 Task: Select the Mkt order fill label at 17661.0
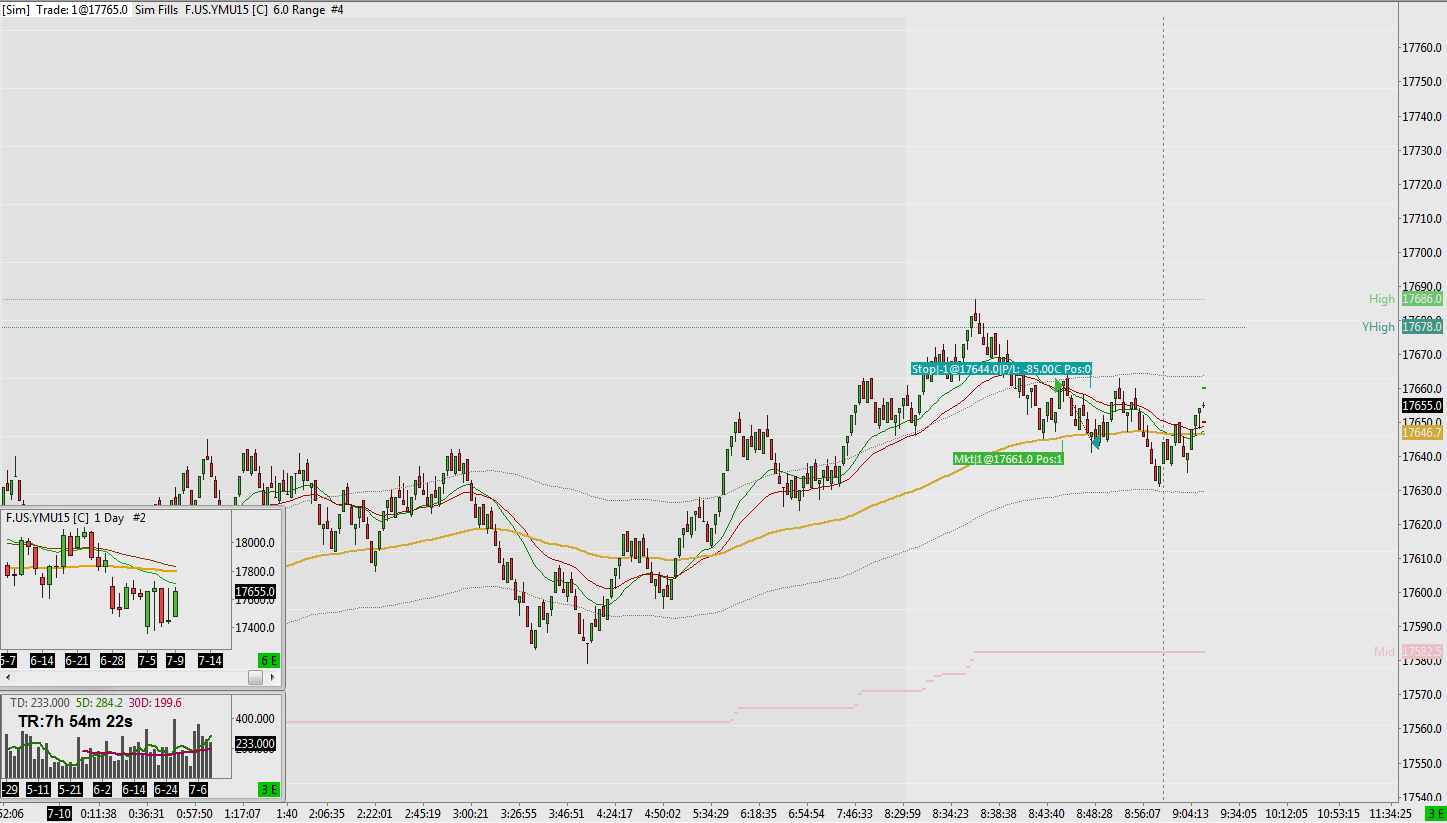point(1008,459)
